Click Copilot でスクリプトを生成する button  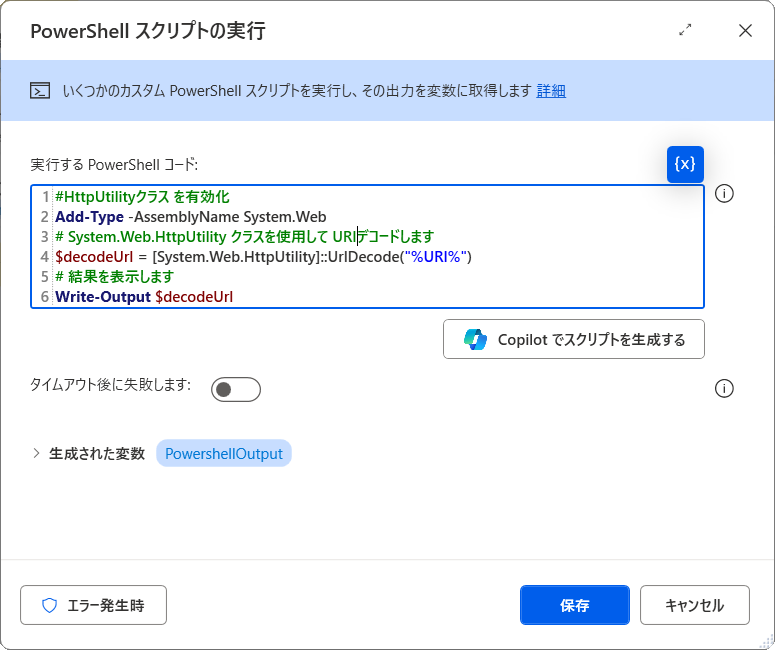tap(574, 339)
